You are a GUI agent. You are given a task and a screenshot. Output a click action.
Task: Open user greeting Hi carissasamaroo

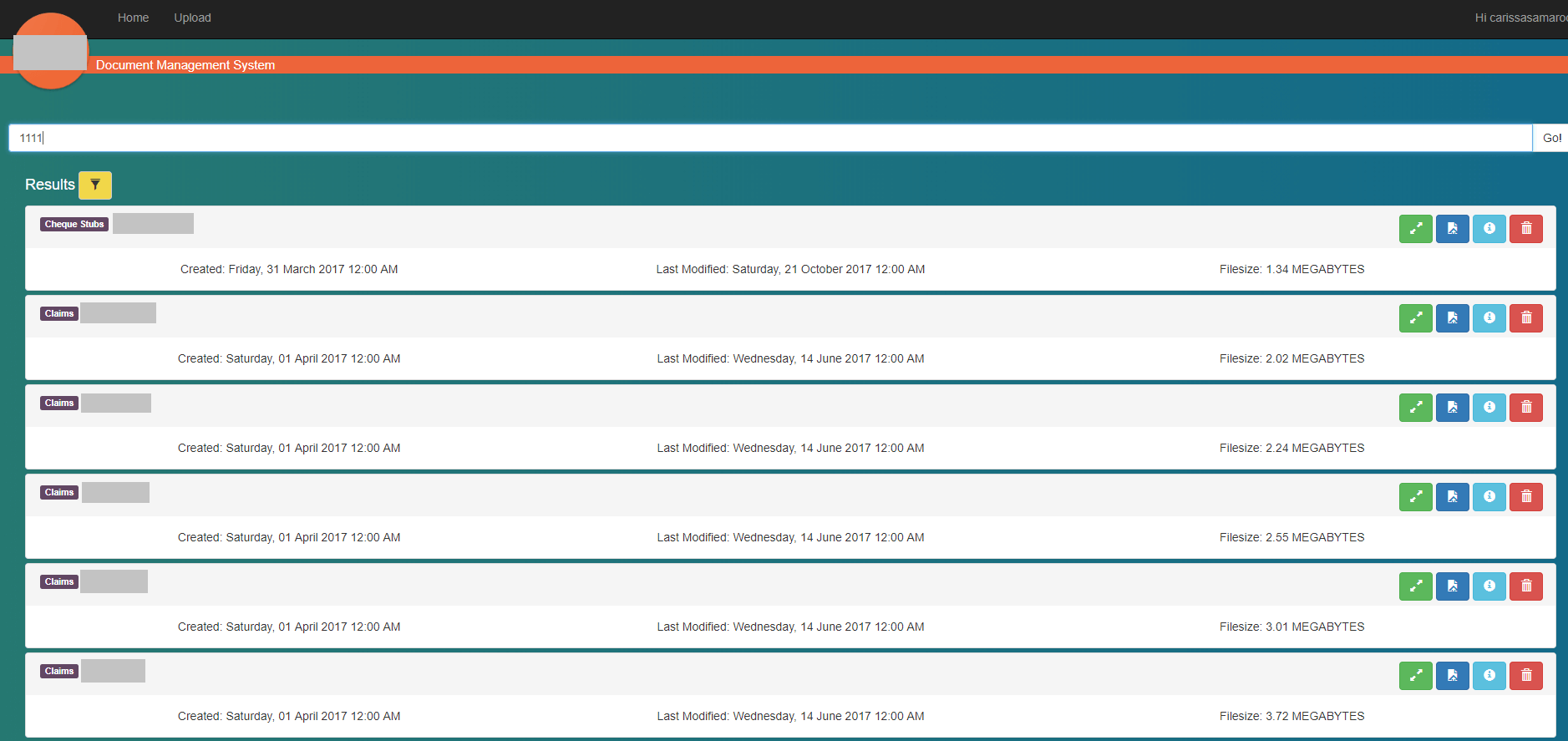click(1520, 18)
